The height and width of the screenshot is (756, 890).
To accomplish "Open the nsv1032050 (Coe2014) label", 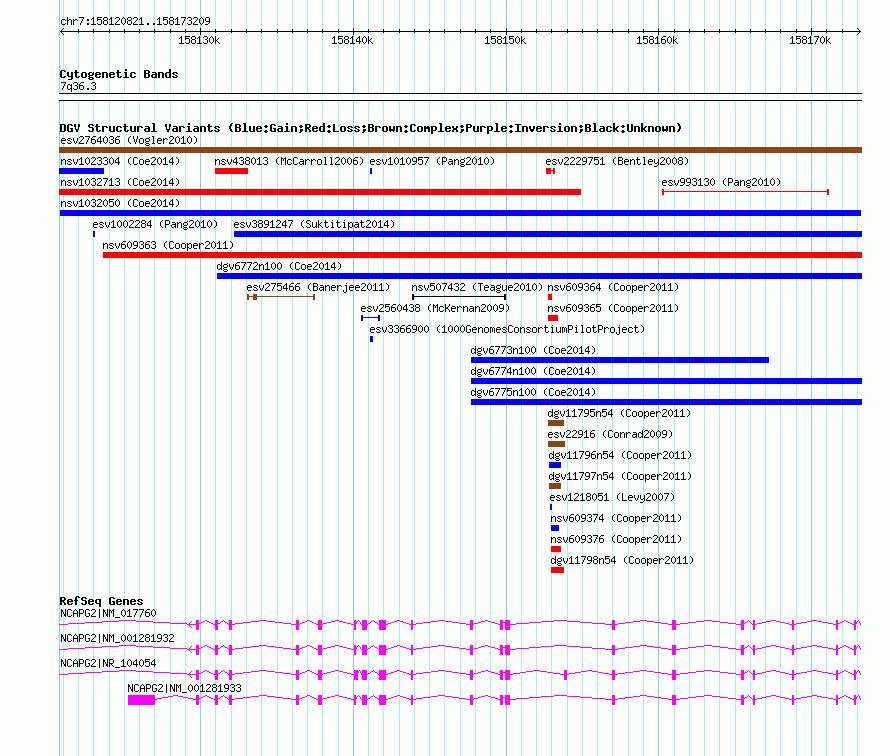I will coord(120,203).
